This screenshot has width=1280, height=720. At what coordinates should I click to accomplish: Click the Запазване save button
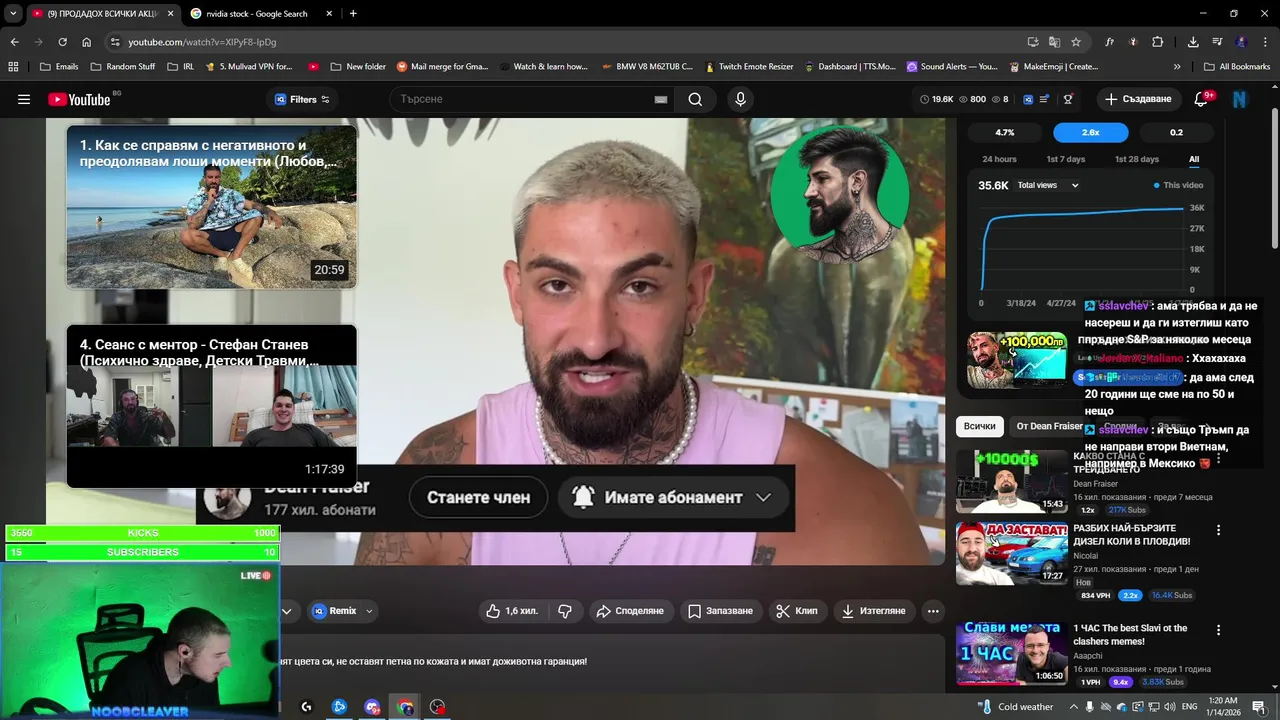pos(720,611)
